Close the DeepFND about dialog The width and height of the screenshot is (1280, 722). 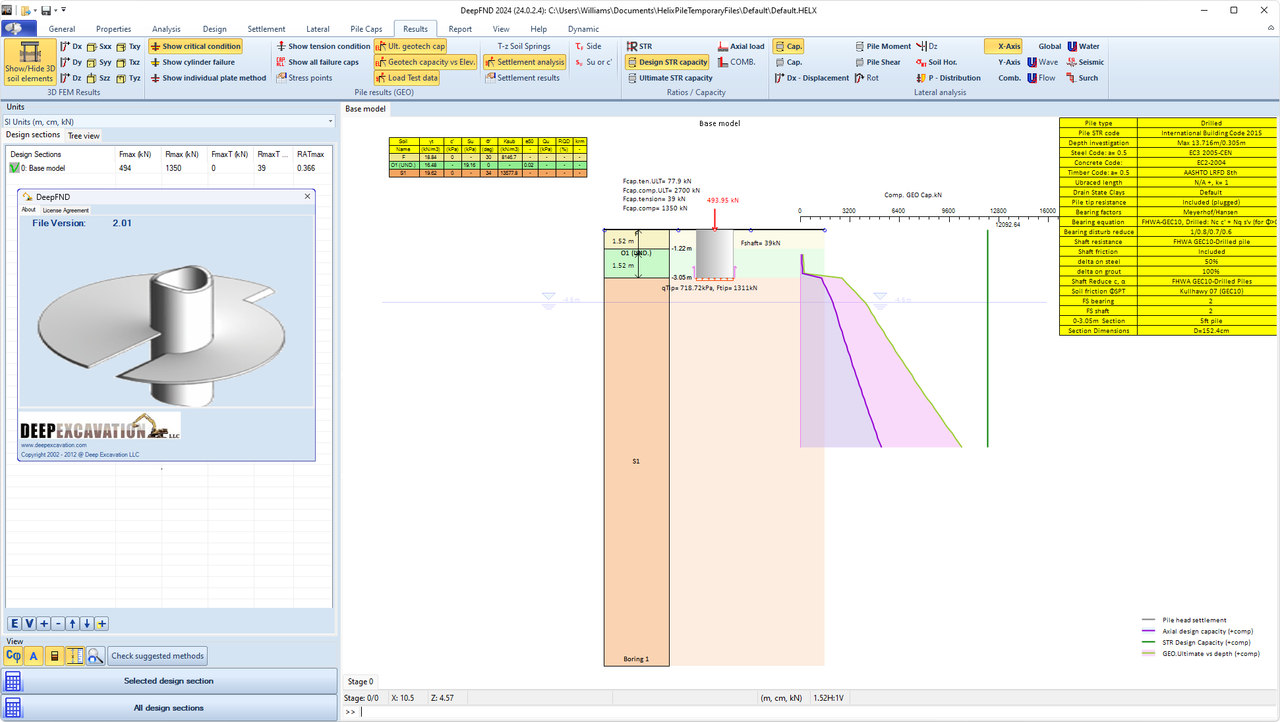[307, 197]
